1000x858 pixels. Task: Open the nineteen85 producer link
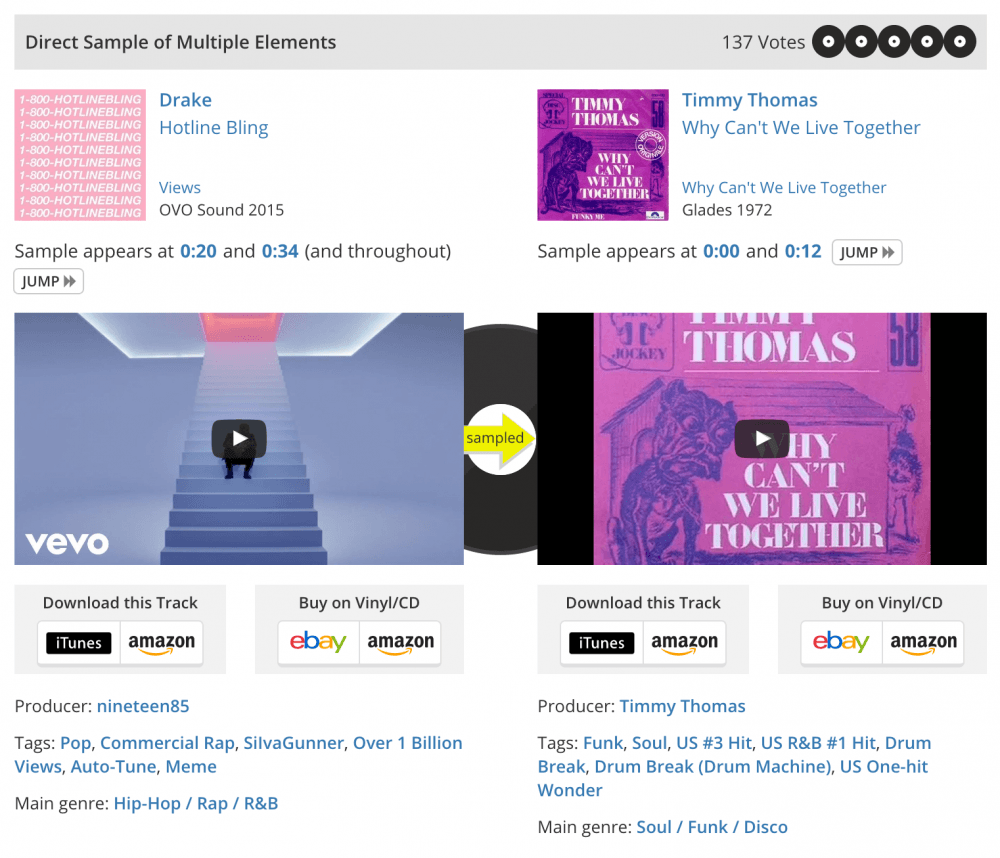pos(143,706)
